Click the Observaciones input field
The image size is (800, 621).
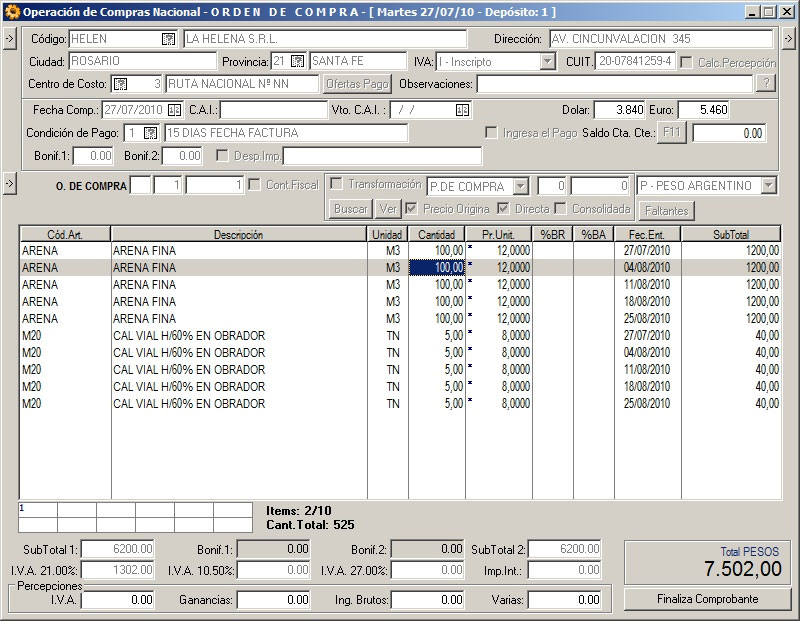pyautogui.click(x=614, y=84)
